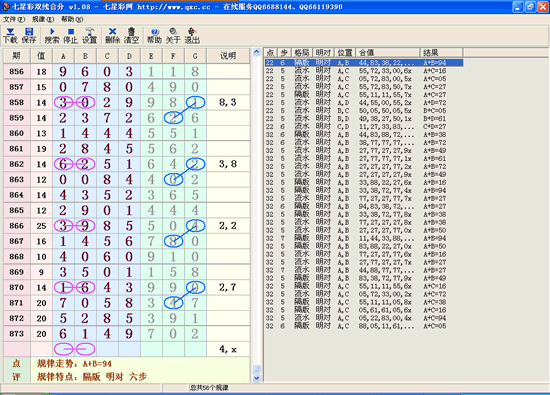This screenshot has height=395, width=550.
Task: Click the prediction cell showing 4, x
Action: [228, 349]
